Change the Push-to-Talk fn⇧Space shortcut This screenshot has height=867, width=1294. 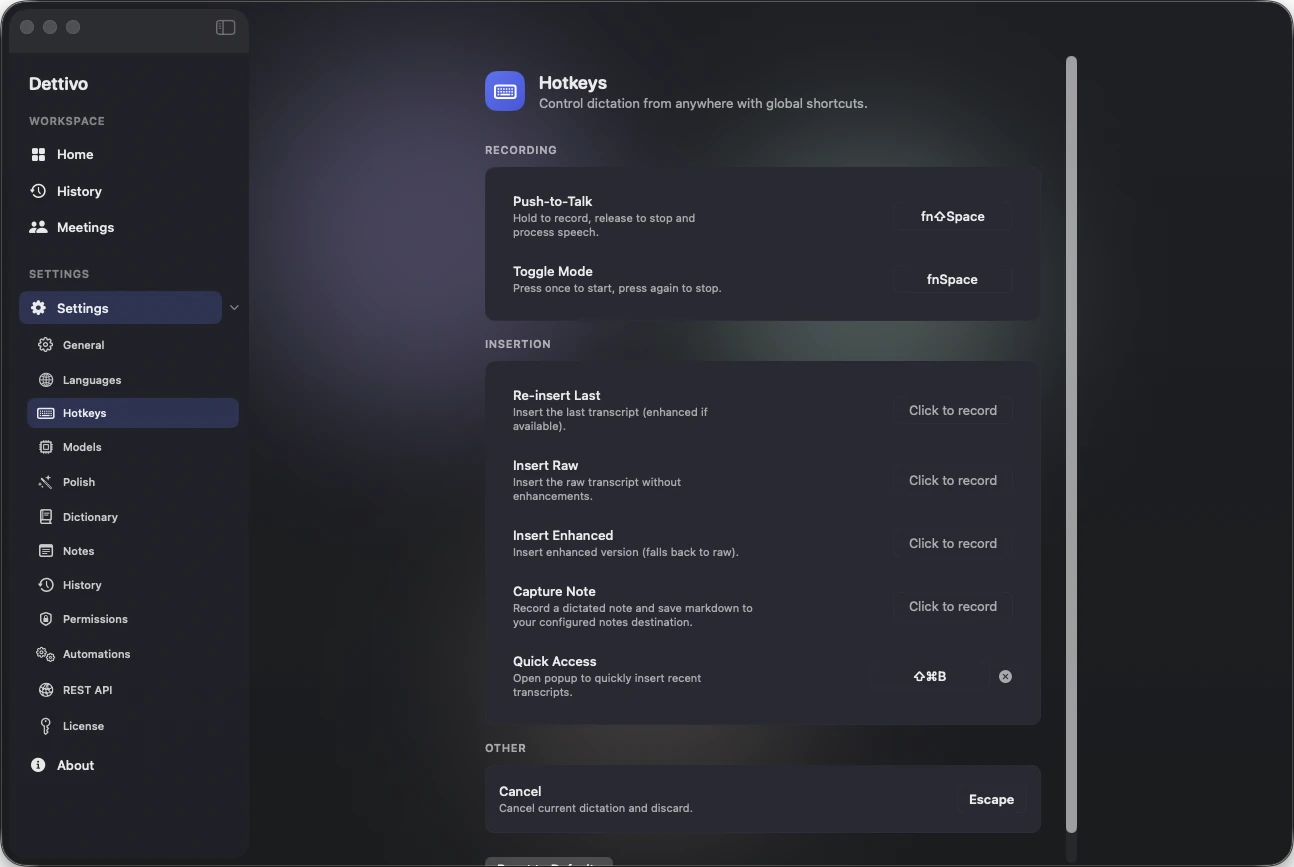click(x=952, y=216)
